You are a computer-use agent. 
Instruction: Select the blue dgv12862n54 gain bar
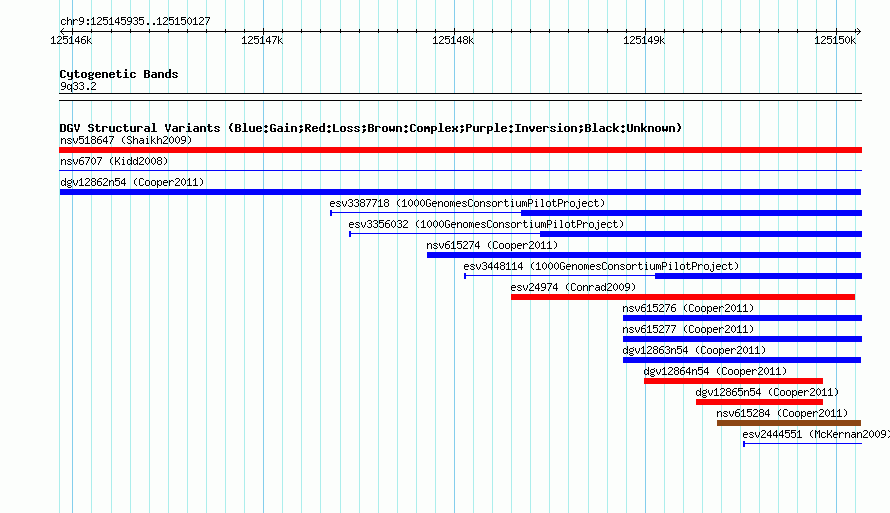pyautogui.click(x=460, y=192)
